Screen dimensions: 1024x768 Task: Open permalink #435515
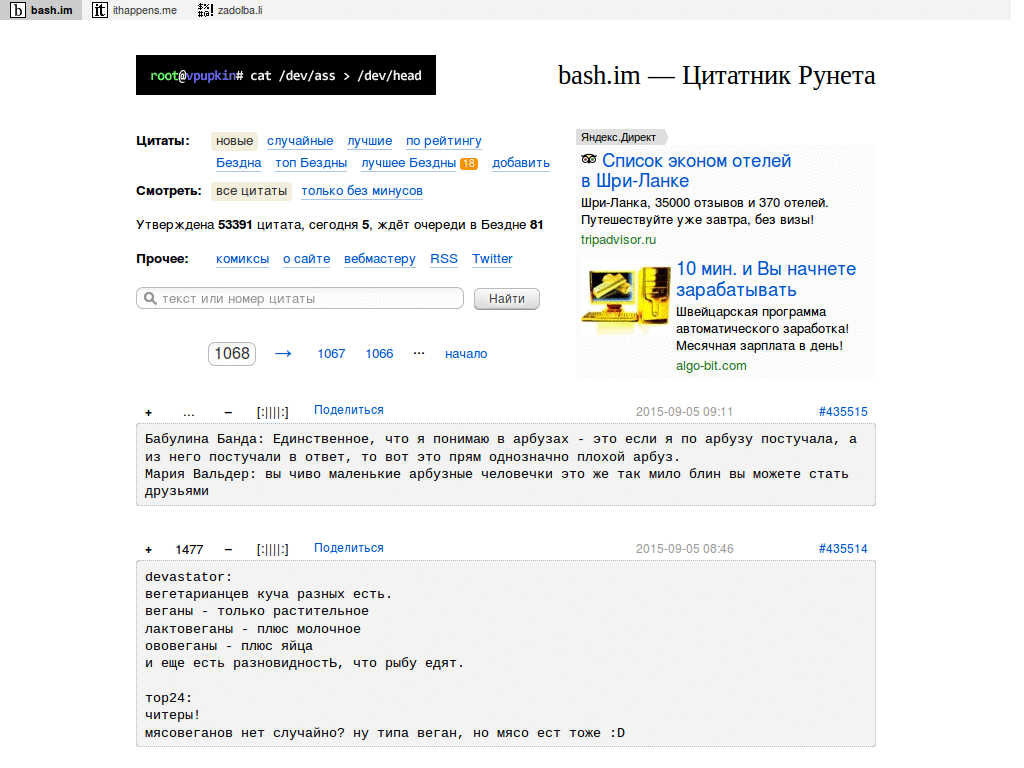tap(843, 411)
